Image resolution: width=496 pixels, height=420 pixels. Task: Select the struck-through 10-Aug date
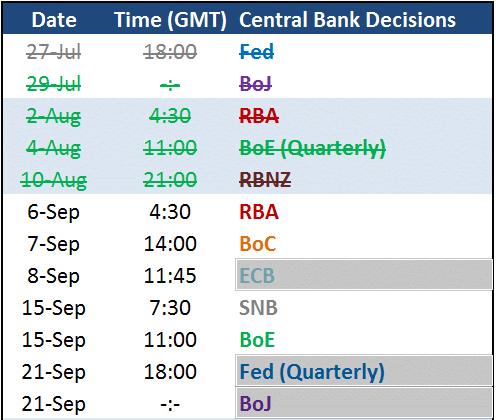click(x=53, y=180)
